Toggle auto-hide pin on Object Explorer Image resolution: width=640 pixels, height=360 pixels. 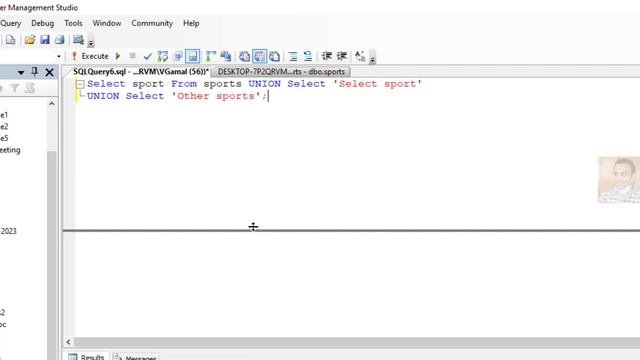click(x=35, y=72)
